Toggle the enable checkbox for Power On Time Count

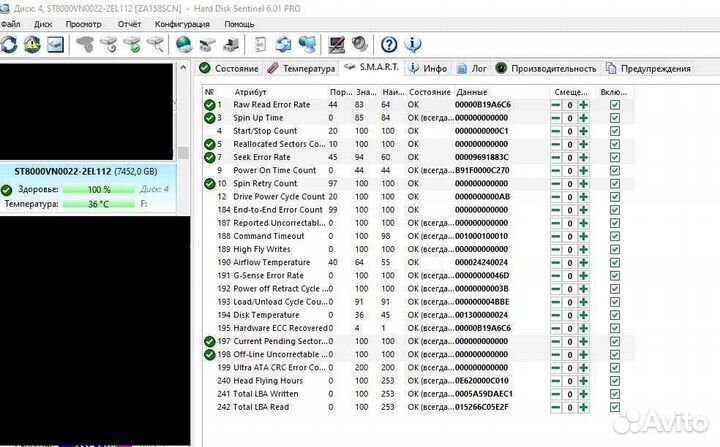pyautogui.click(x=615, y=170)
